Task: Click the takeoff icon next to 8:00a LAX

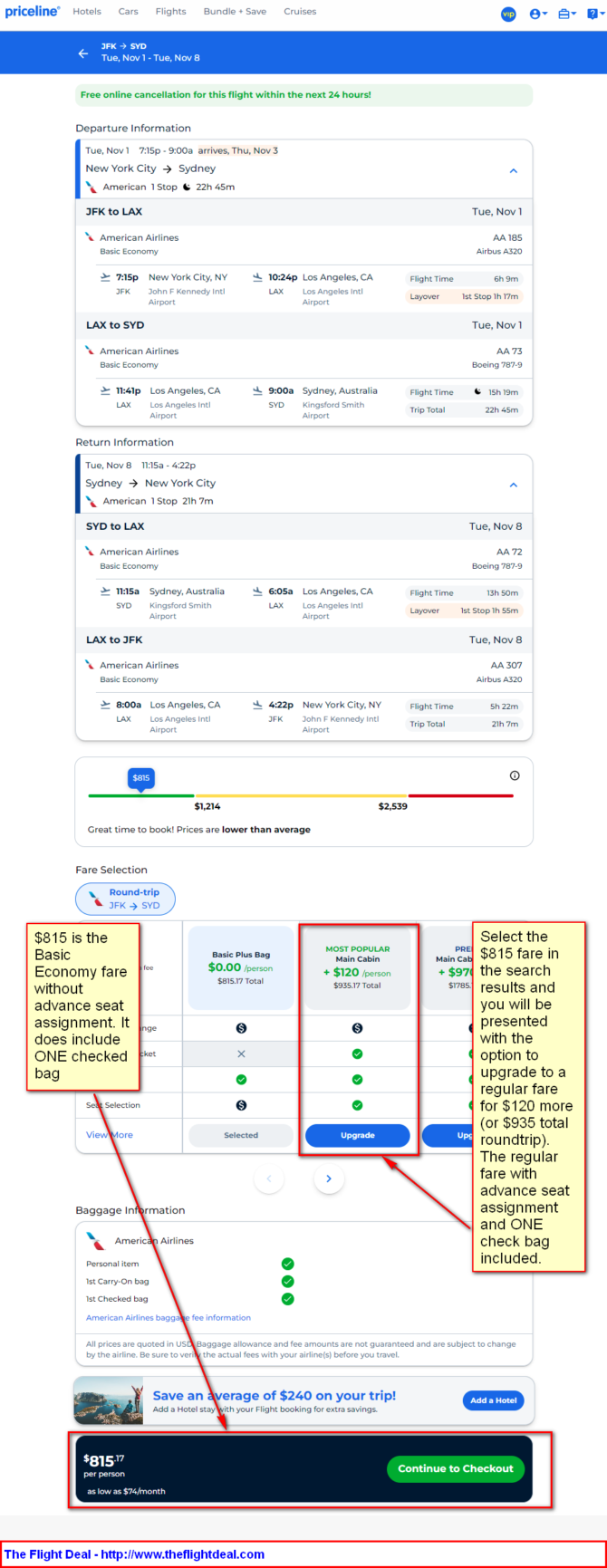Action: [x=105, y=705]
